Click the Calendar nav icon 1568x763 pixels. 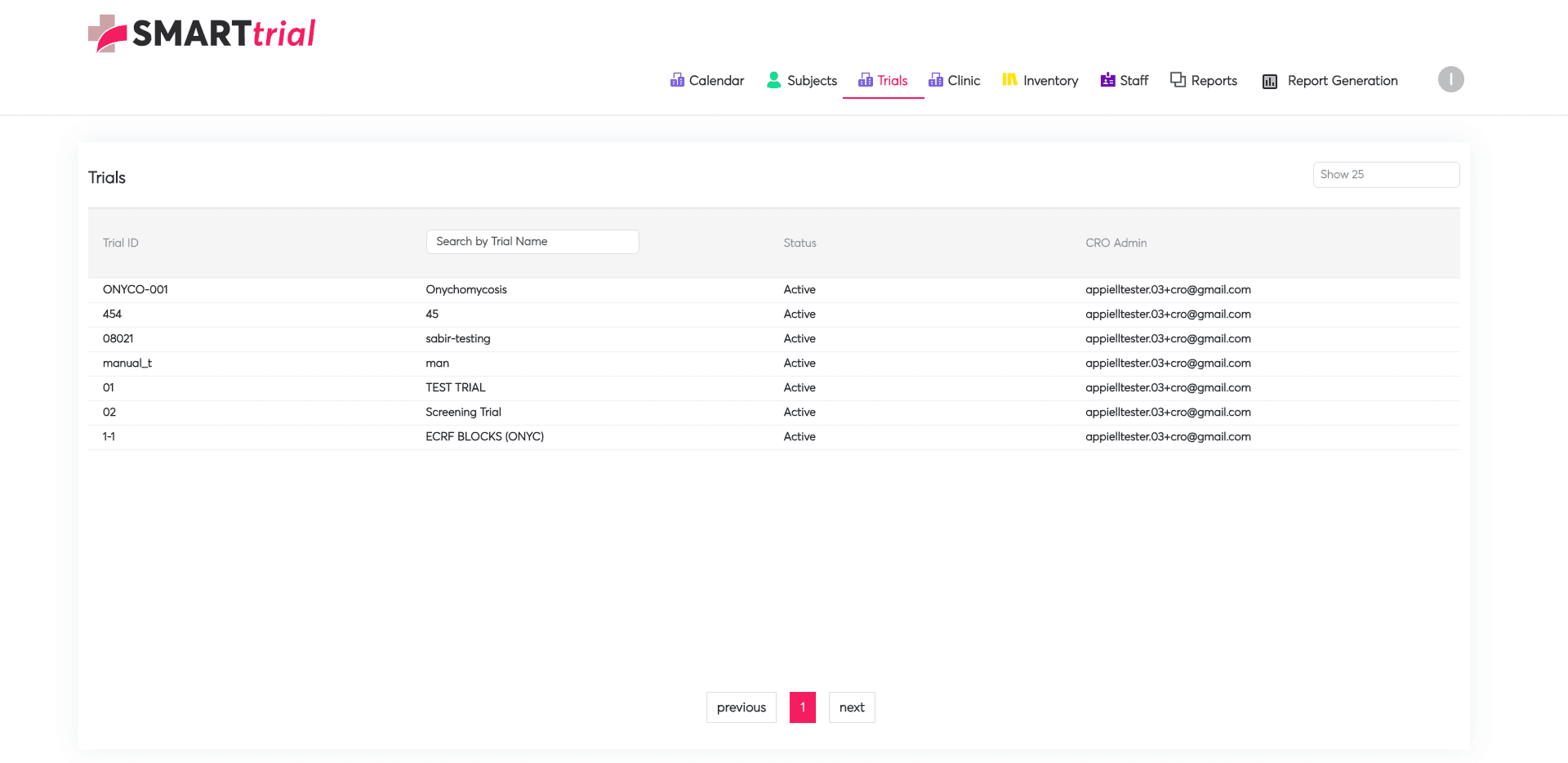click(677, 80)
